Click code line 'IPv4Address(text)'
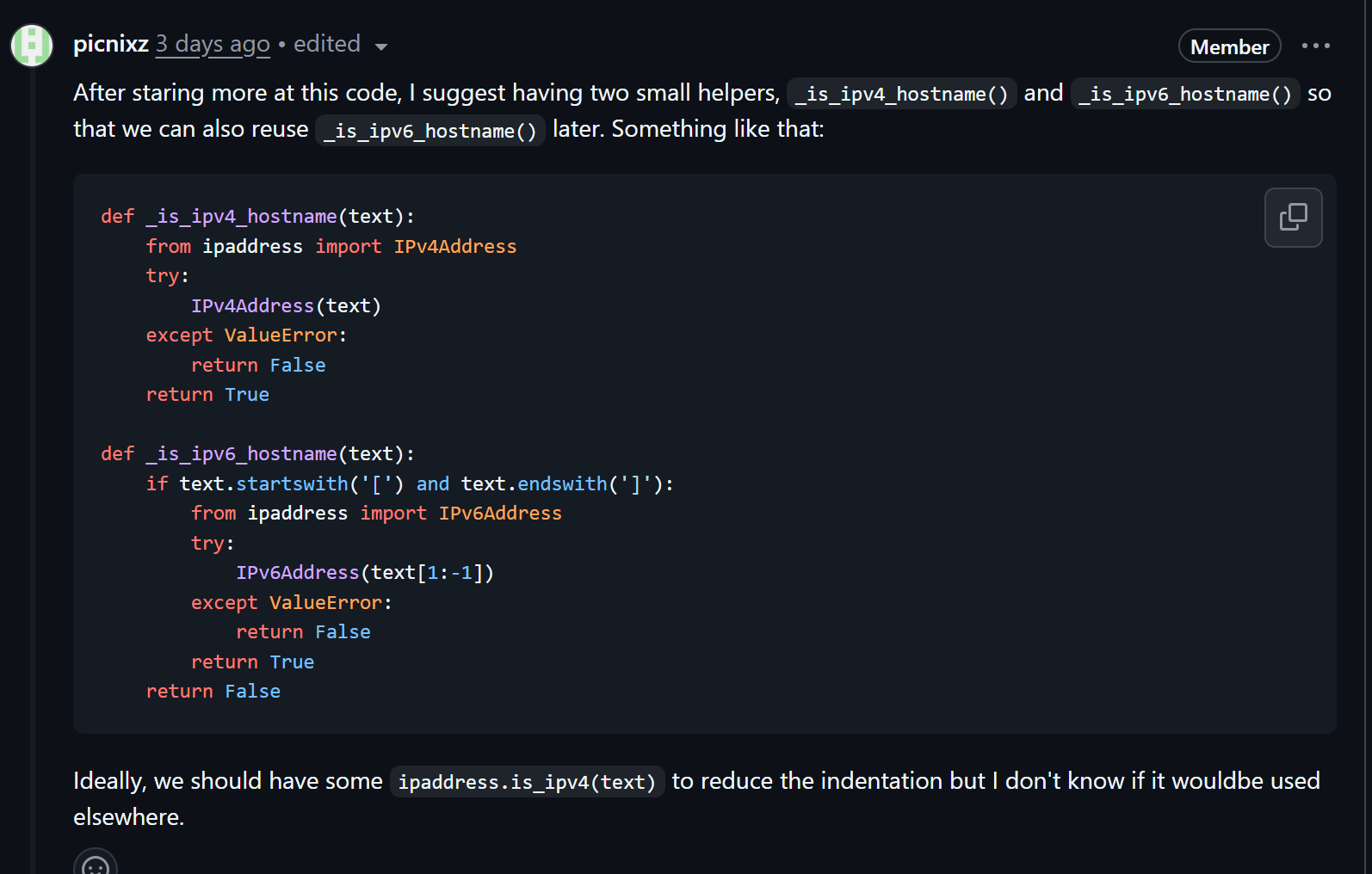Viewport: 1372px width, 874px height. (x=286, y=305)
